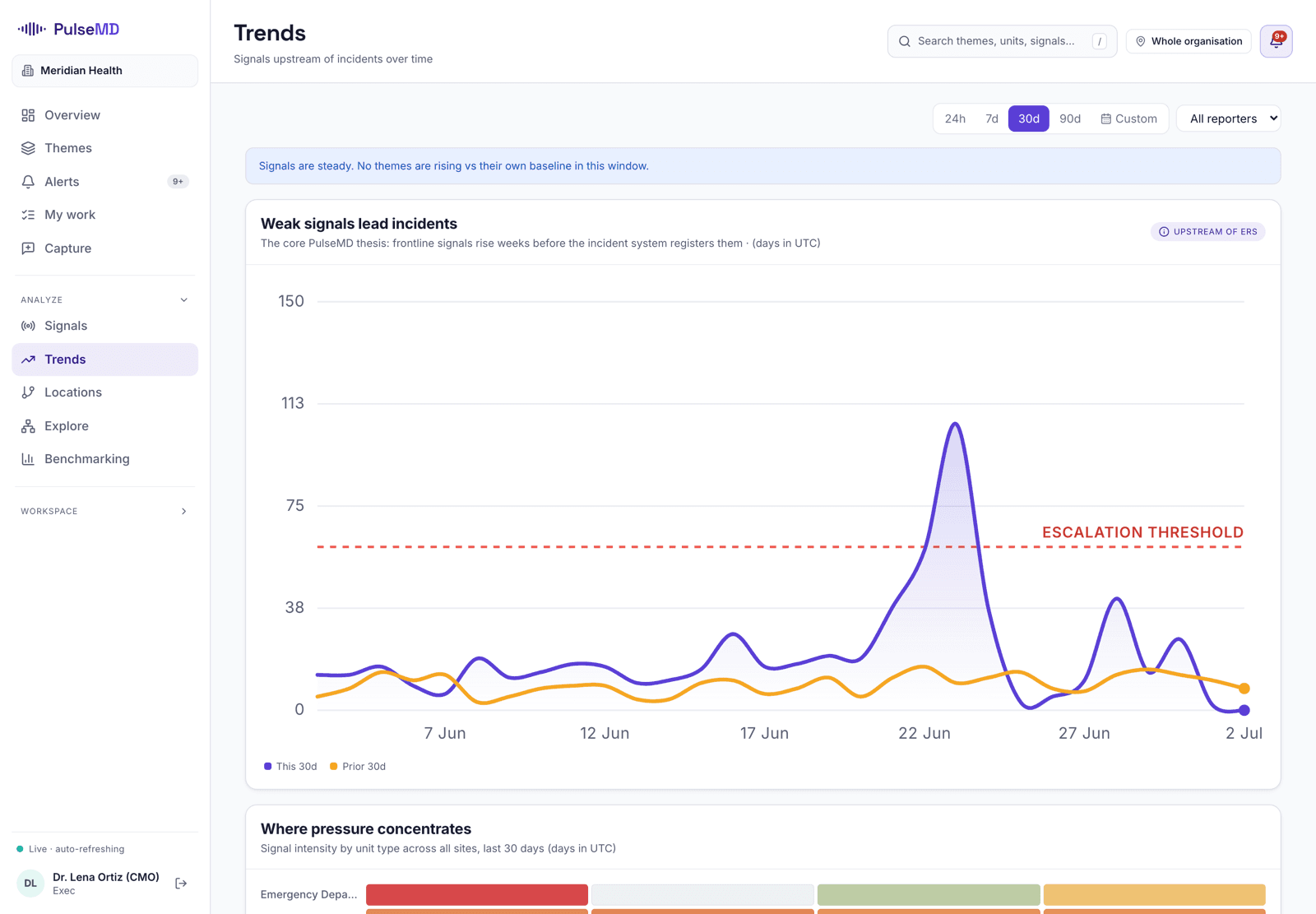Open the Explore page
The width and height of the screenshot is (1316, 914).
[105, 426]
